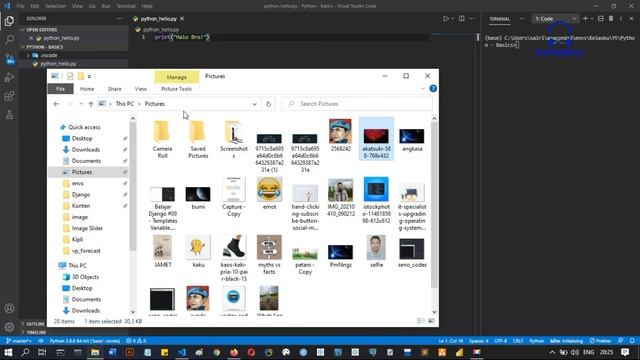The image size is (640, 360).
Task: Split the VS Code editor right
Action: 461,19
